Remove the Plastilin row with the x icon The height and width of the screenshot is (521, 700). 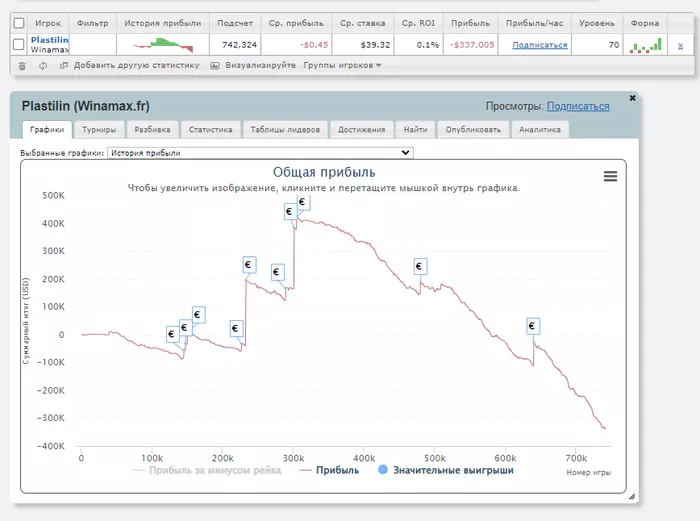click(x=680, y=45)
